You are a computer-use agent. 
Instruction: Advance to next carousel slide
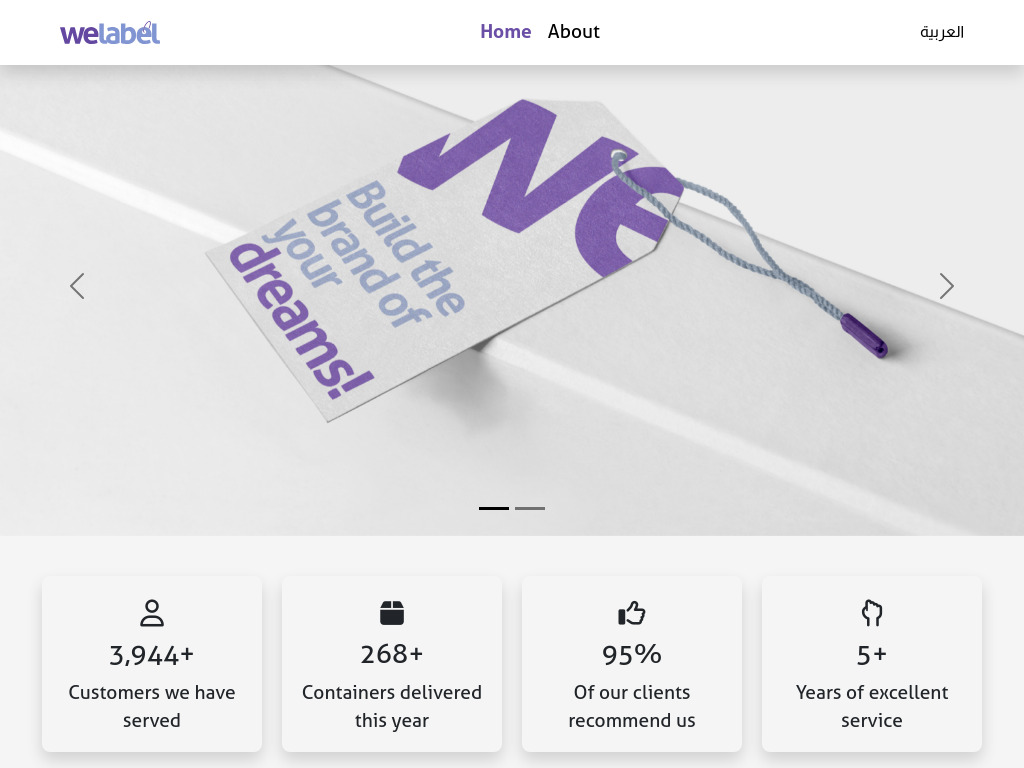coord(946,286)
